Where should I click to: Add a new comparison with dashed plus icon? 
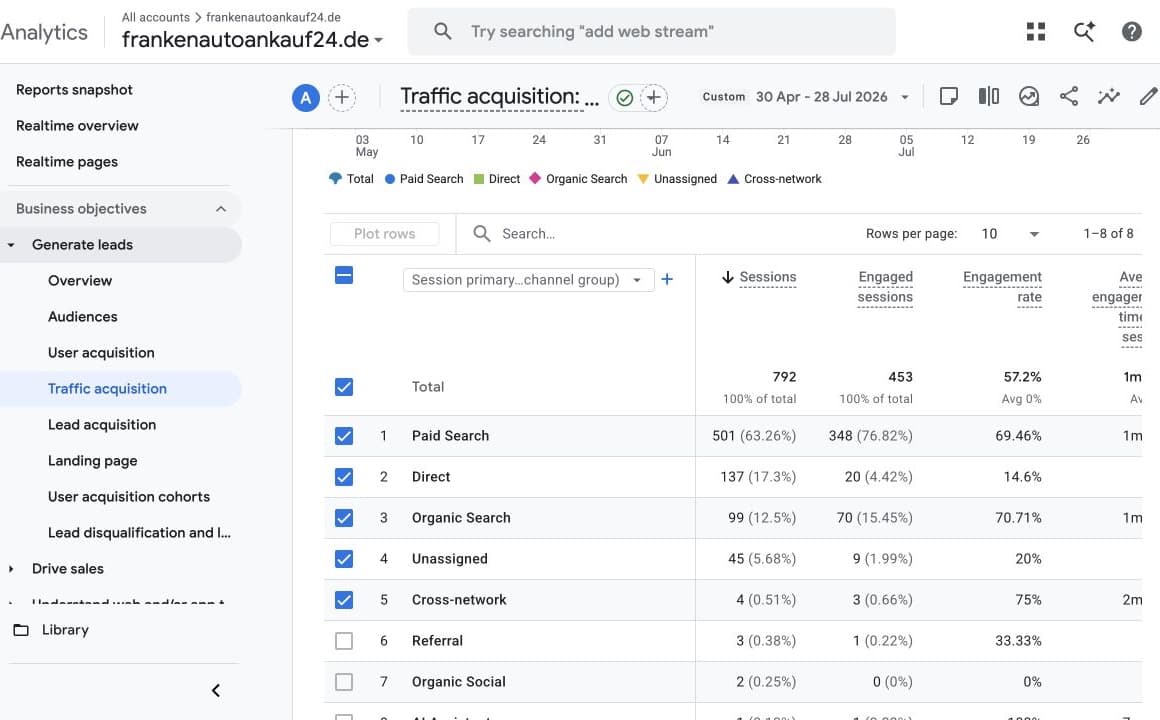342,98
